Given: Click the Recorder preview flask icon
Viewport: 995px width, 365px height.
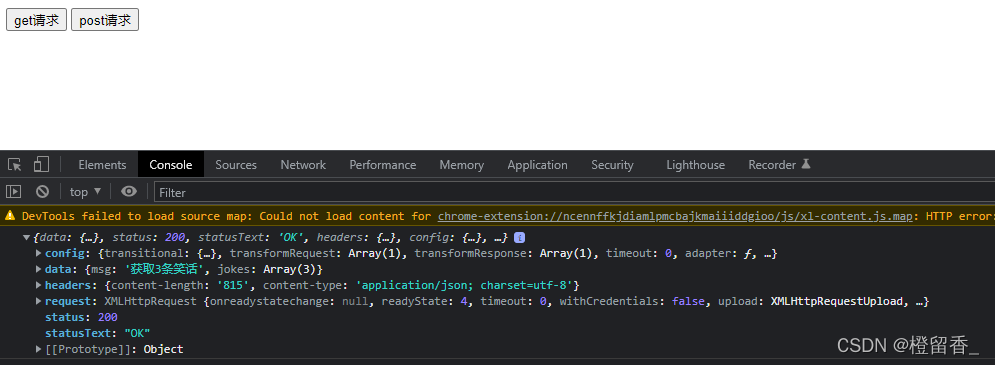Looking at the screenshot, I should coord(806,164).
